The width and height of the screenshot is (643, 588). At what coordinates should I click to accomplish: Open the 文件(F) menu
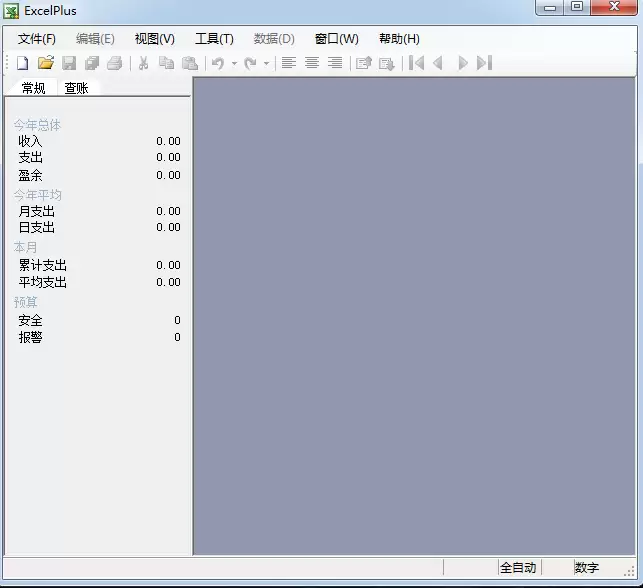tap(36, 39)
